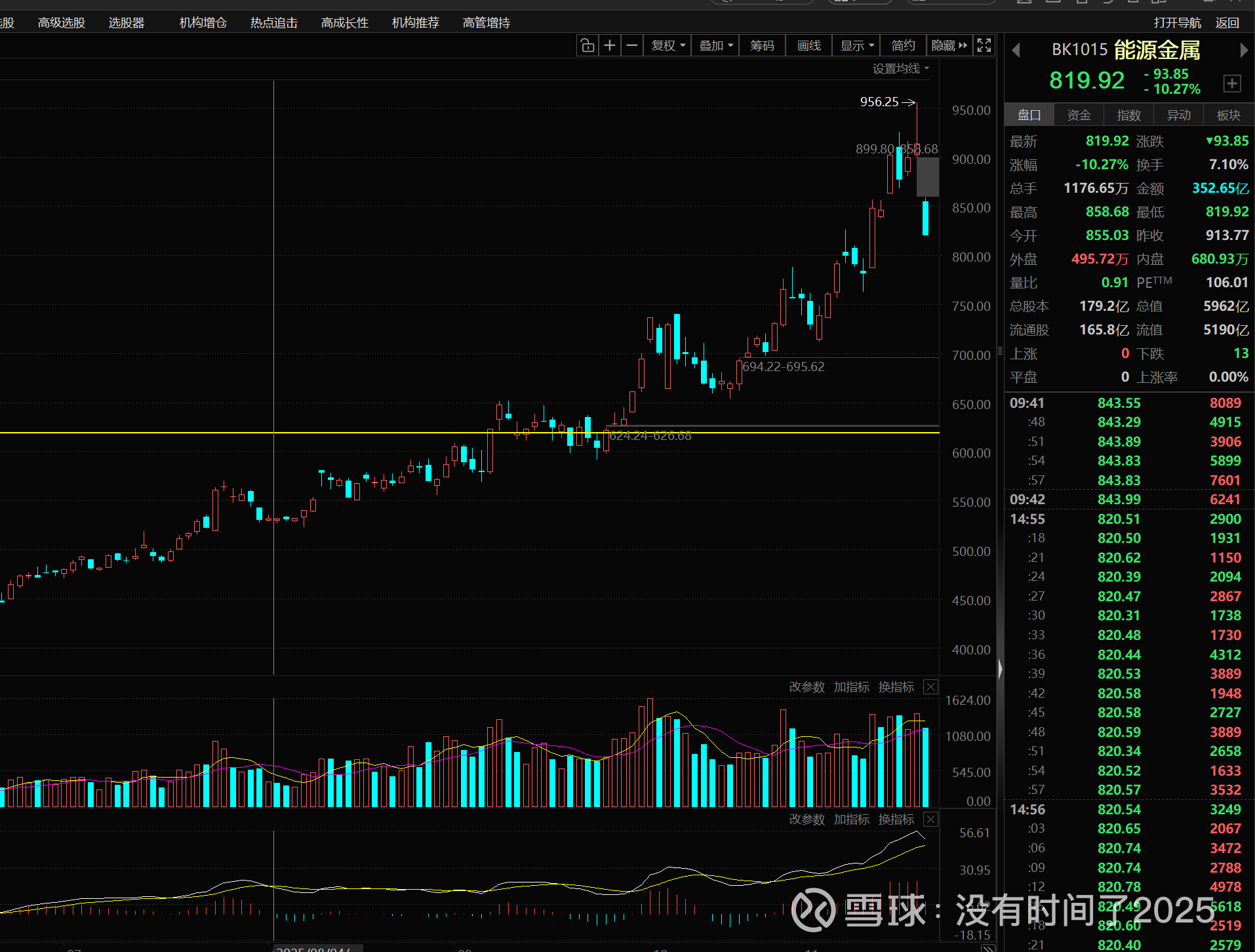Viewport: 1255px width, 952px height.
Task: Go to previous sector with left arrow
Action: click(x=1016, y=50)
